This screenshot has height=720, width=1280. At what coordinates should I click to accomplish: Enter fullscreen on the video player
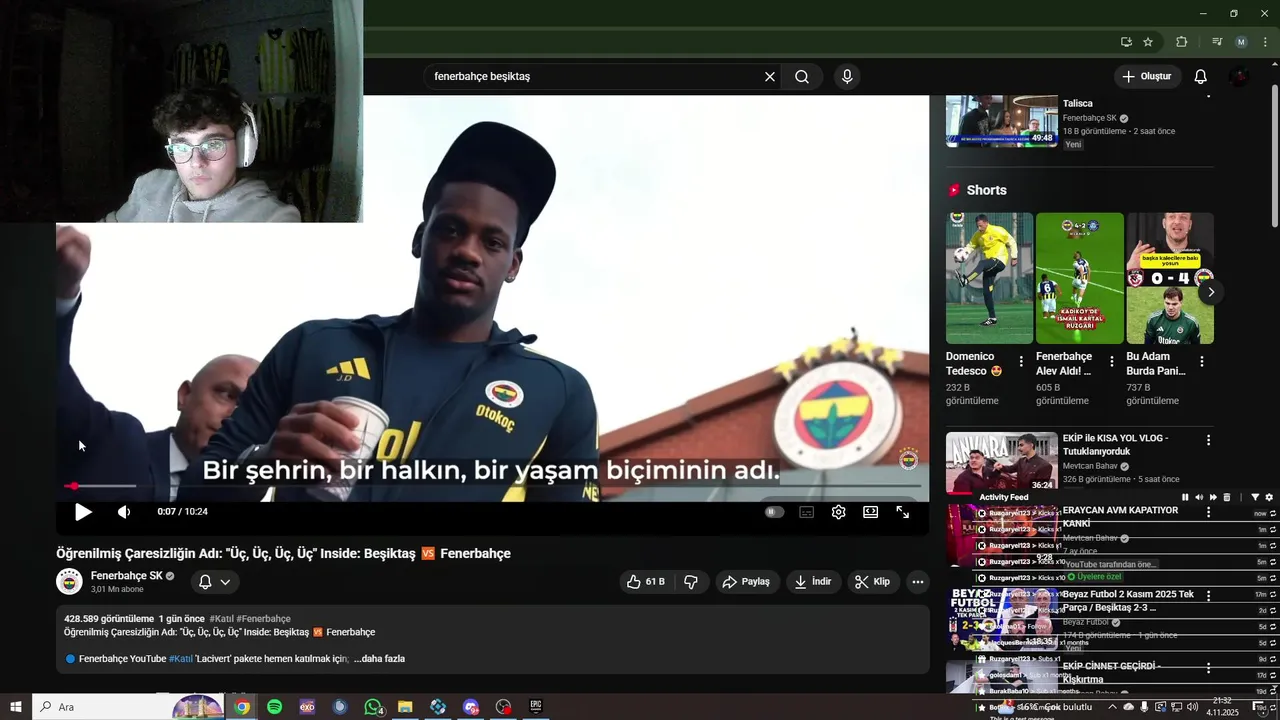pos(903,512)
